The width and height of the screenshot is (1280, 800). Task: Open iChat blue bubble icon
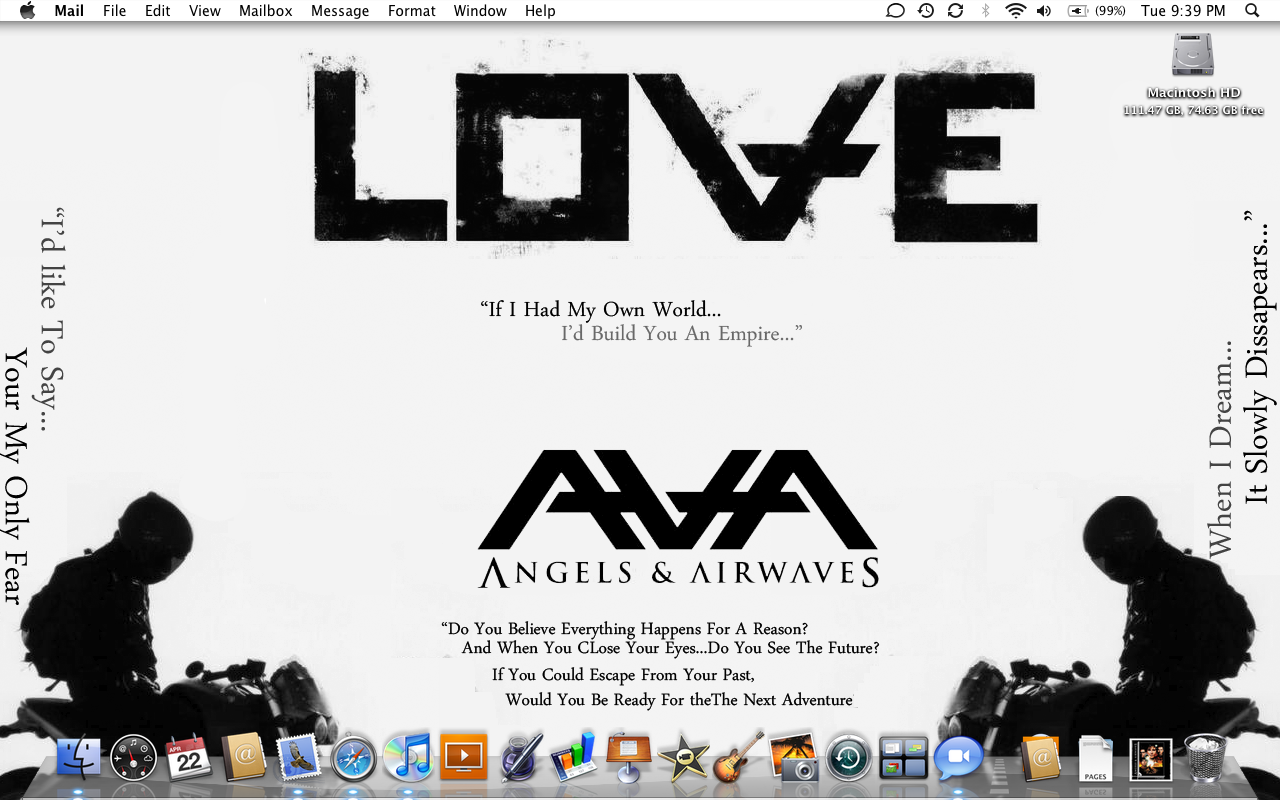(958, 758)
